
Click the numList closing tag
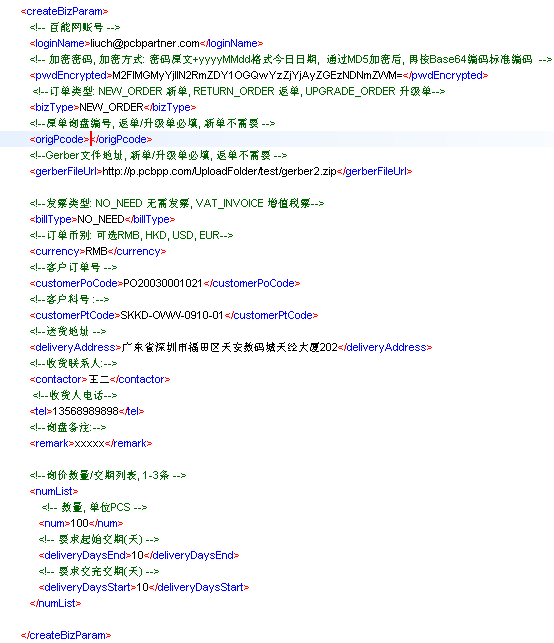click(55, 603)
